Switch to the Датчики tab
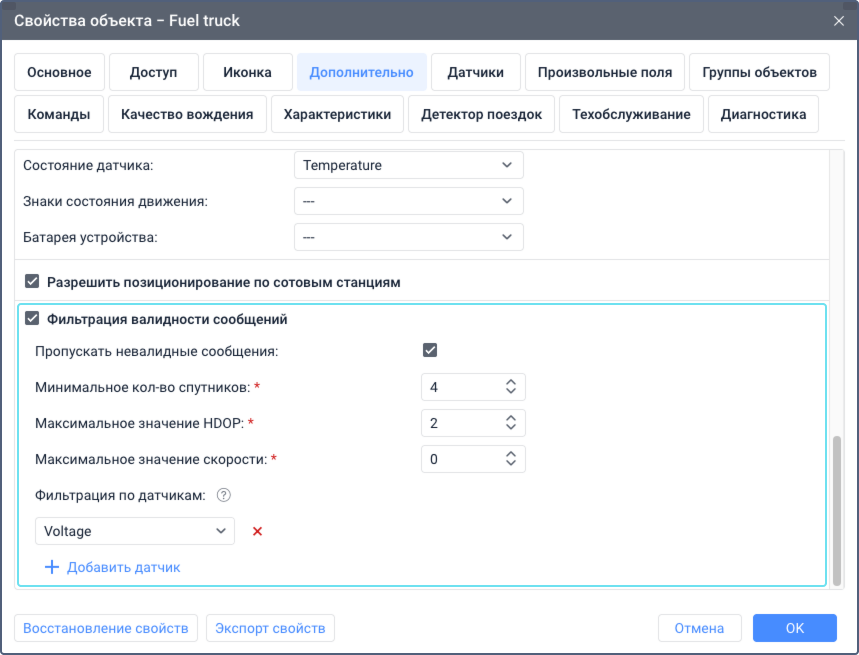Image resolution: width=859 pixels, height=655 pixels. pos(475,72)
